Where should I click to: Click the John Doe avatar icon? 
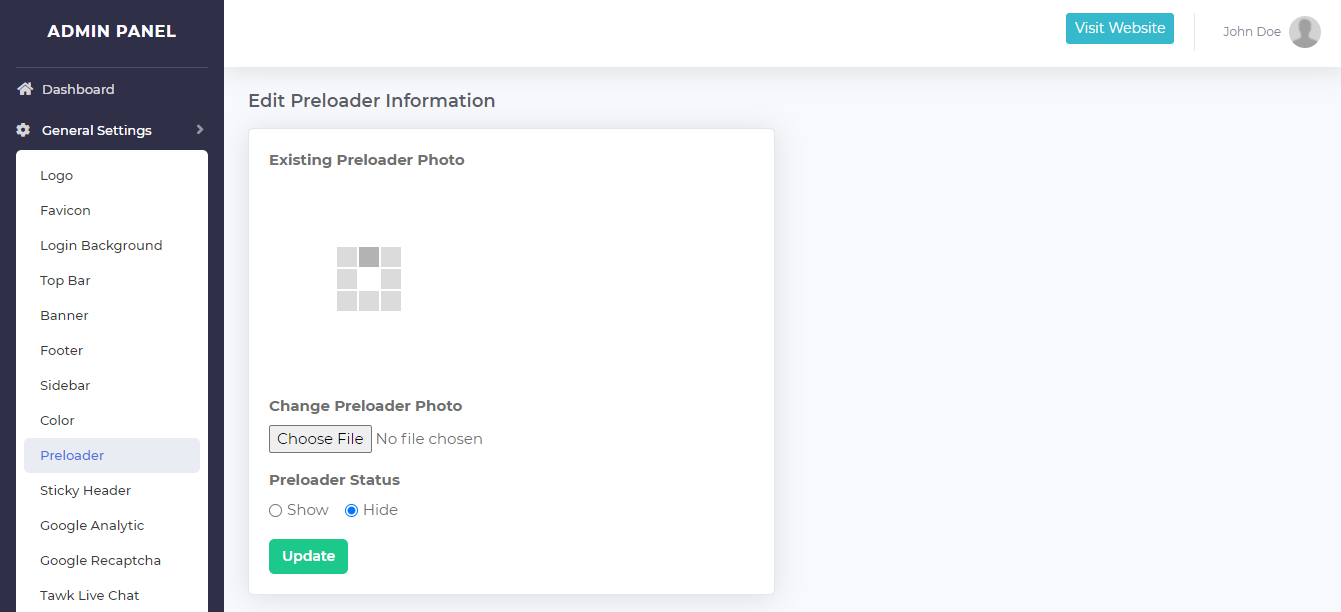1304,32
